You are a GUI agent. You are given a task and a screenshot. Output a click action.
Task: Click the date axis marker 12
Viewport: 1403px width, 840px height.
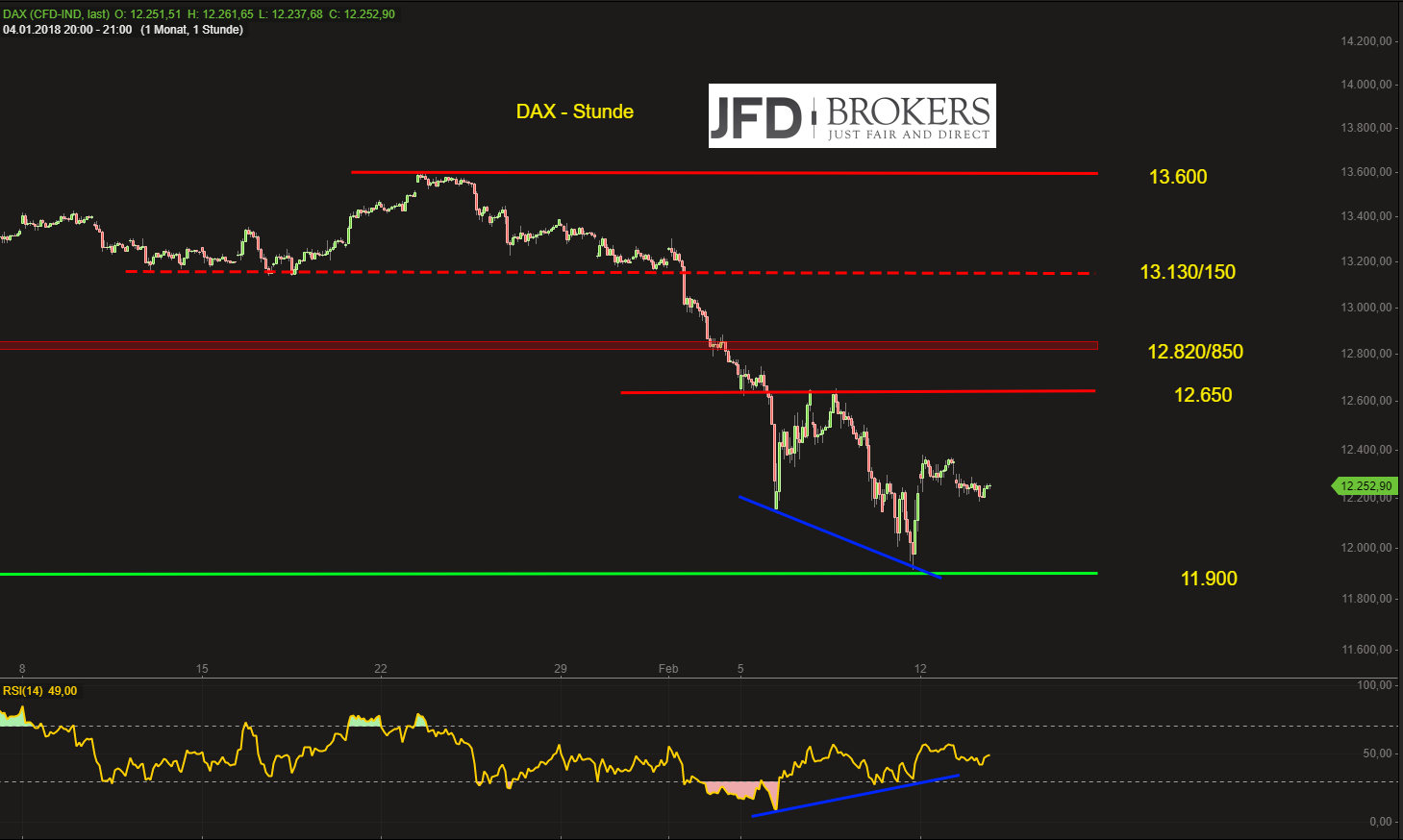[920, 669]
